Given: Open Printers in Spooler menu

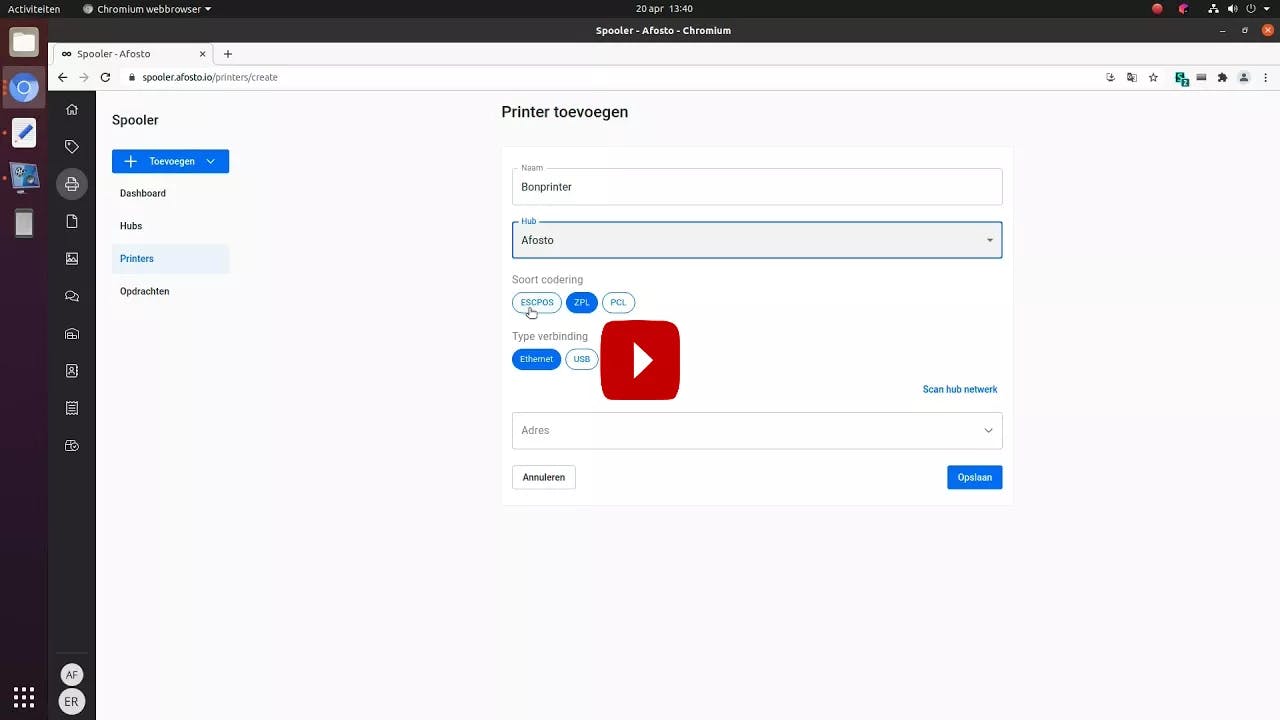Looking at the screenshot, I should (x=170, y=259).
